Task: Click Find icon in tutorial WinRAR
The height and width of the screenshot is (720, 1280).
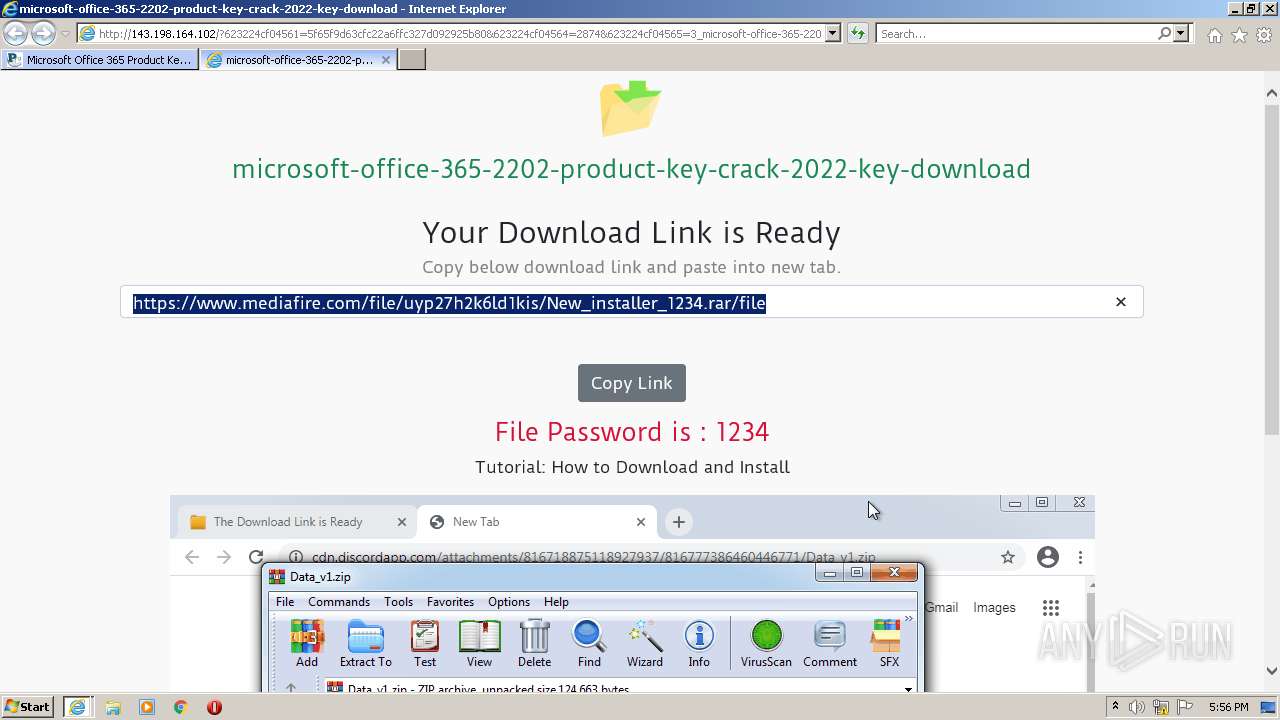Action: 589,644
